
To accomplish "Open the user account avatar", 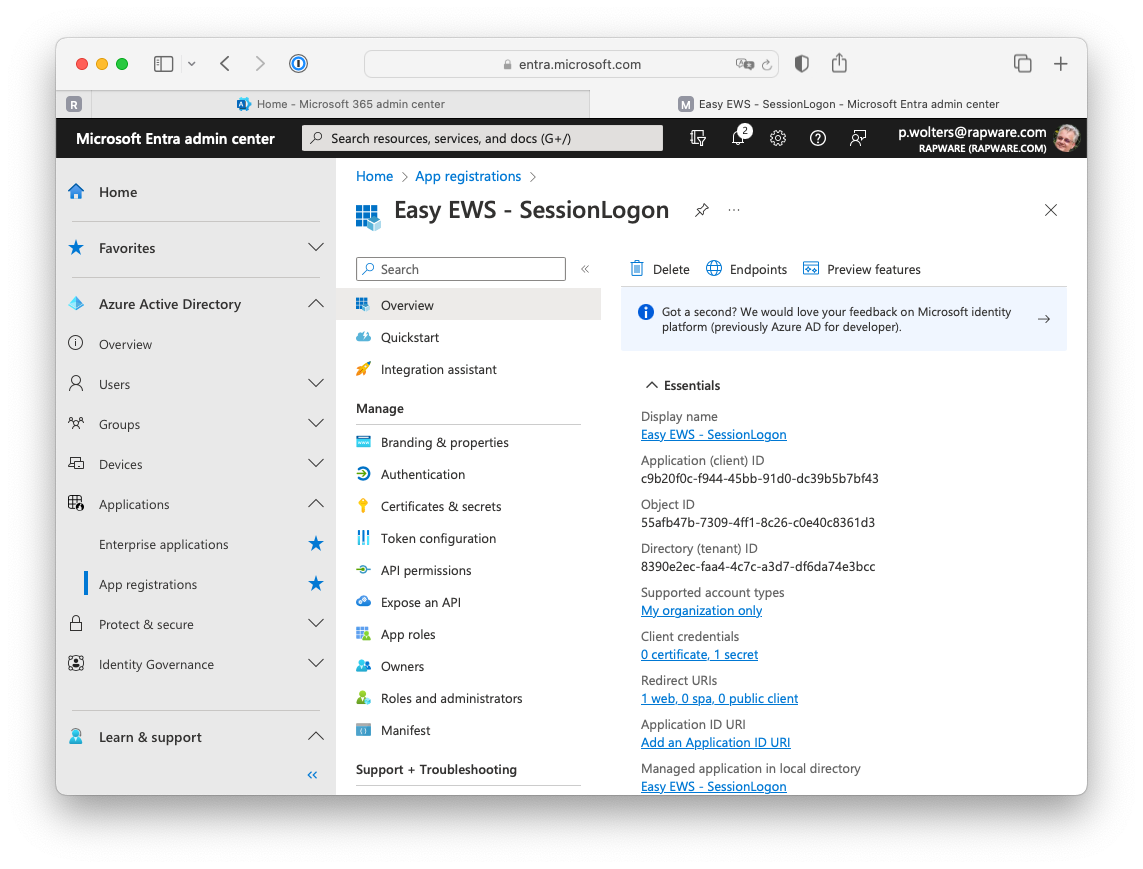I will coord(1067,138).
